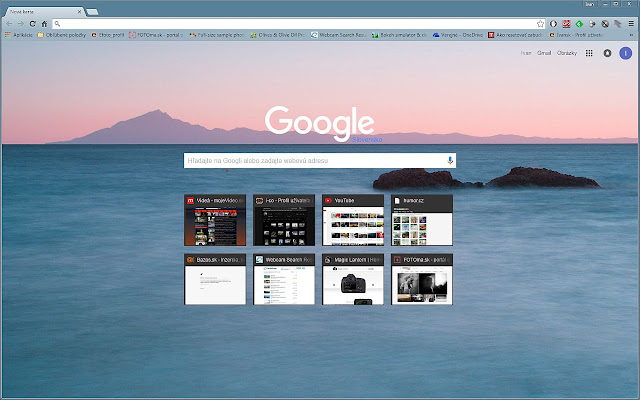Bookmark this page with the star icon
Image resolution: width=640 pixels, height=400 pixels.
pyautogui.click(x=540, y=24)
